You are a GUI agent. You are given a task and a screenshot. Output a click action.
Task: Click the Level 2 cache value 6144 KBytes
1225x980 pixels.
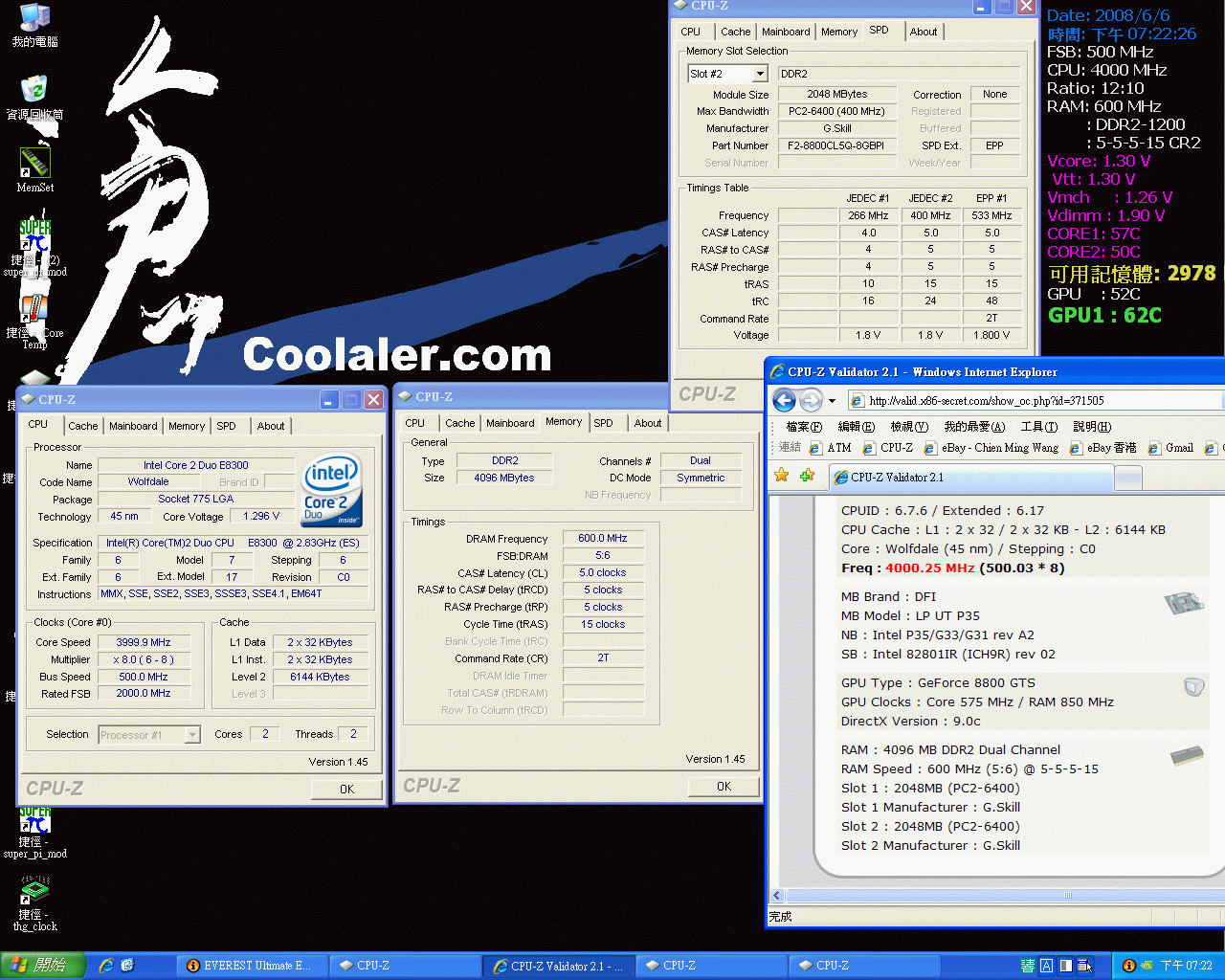coord(320,677)
